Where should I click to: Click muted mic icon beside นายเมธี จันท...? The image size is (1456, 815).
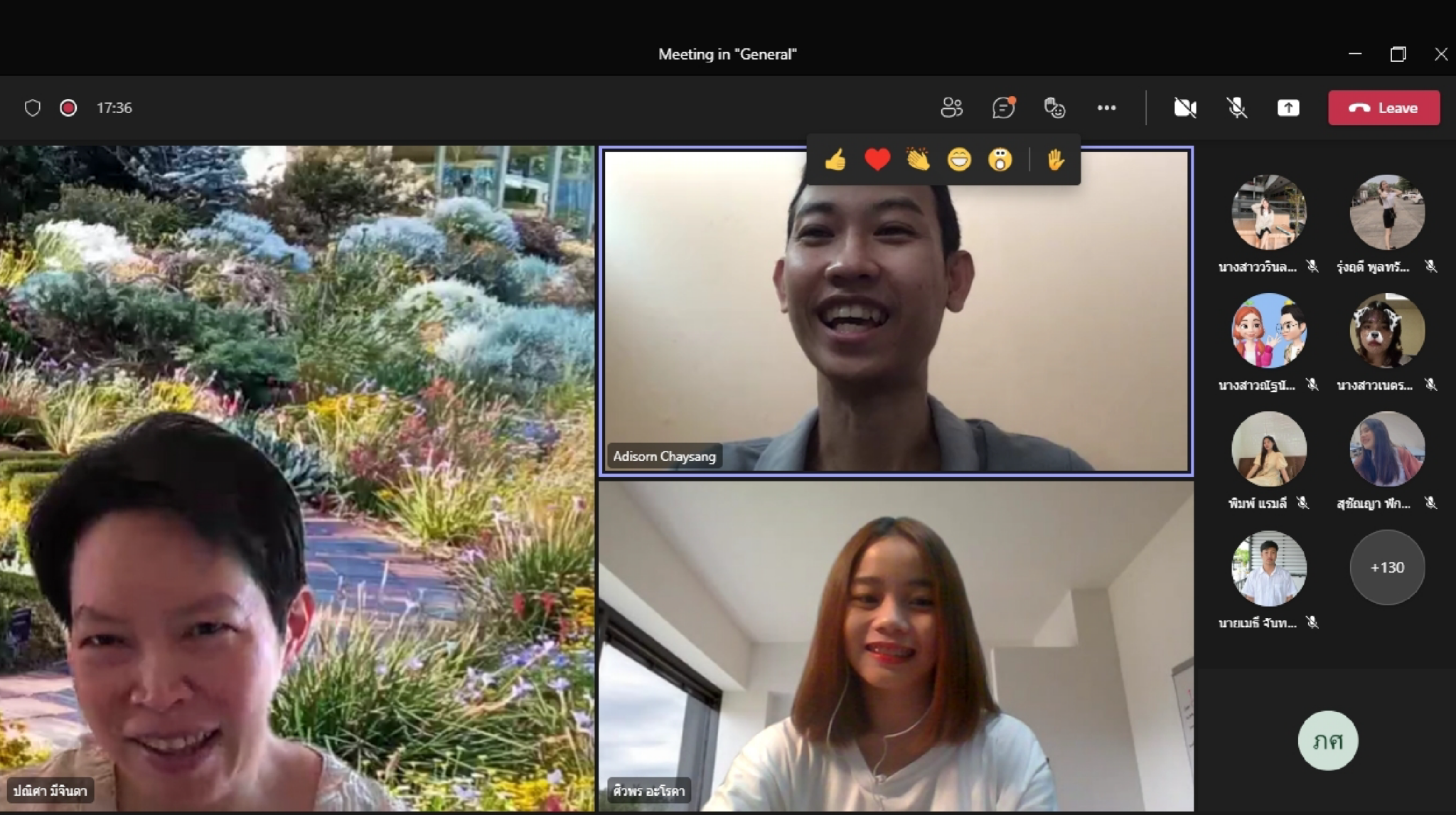click(1312, 622)
